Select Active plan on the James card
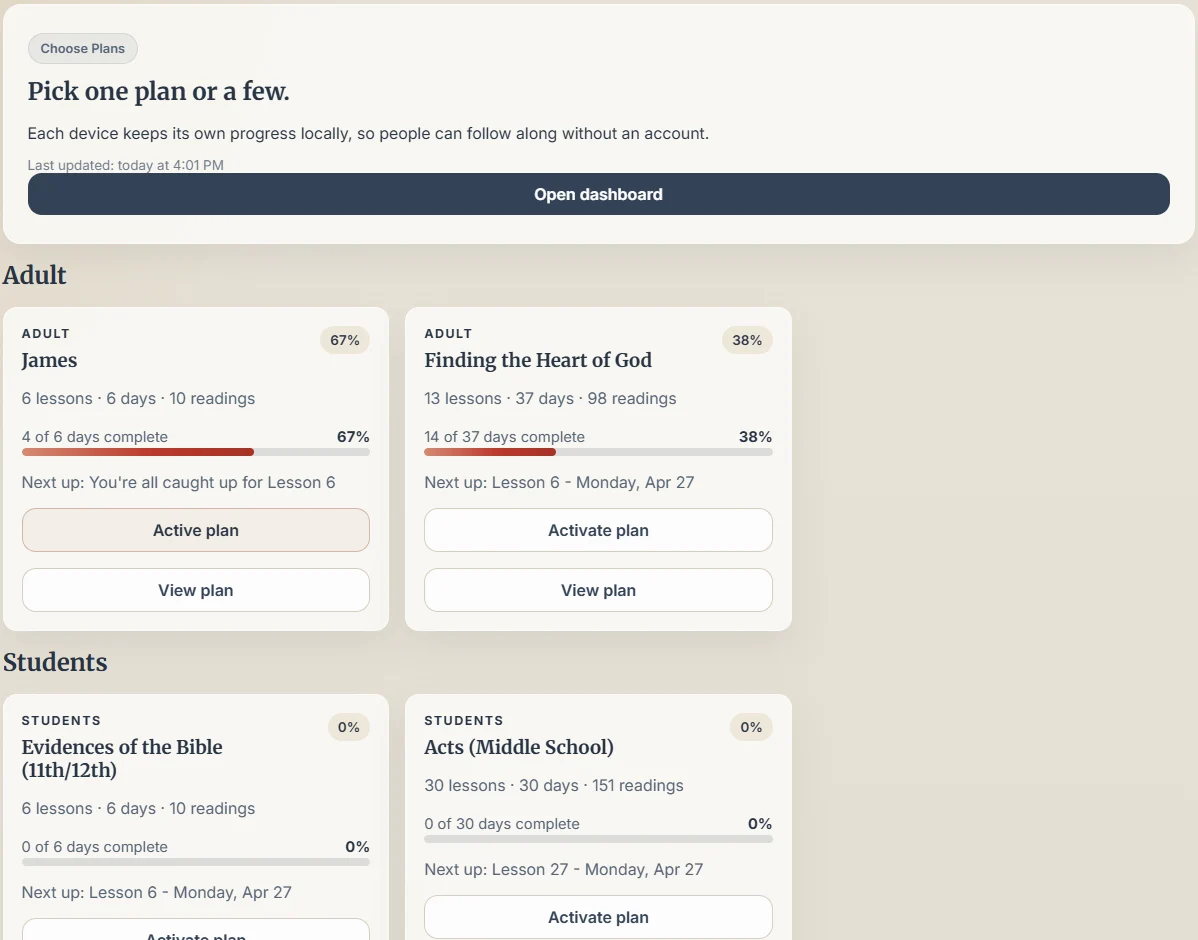 click(195, 530)
